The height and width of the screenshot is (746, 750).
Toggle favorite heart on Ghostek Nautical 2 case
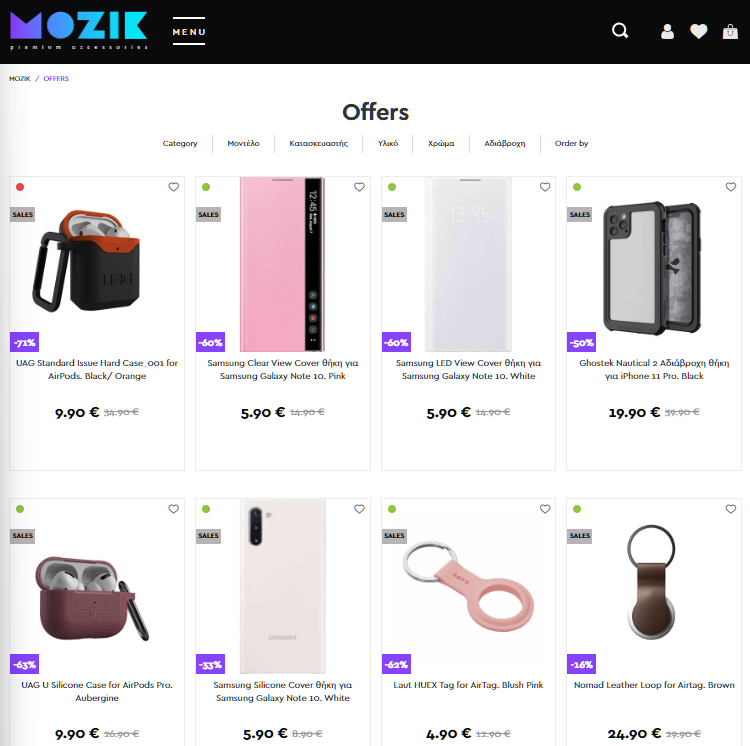coord(731,187)
